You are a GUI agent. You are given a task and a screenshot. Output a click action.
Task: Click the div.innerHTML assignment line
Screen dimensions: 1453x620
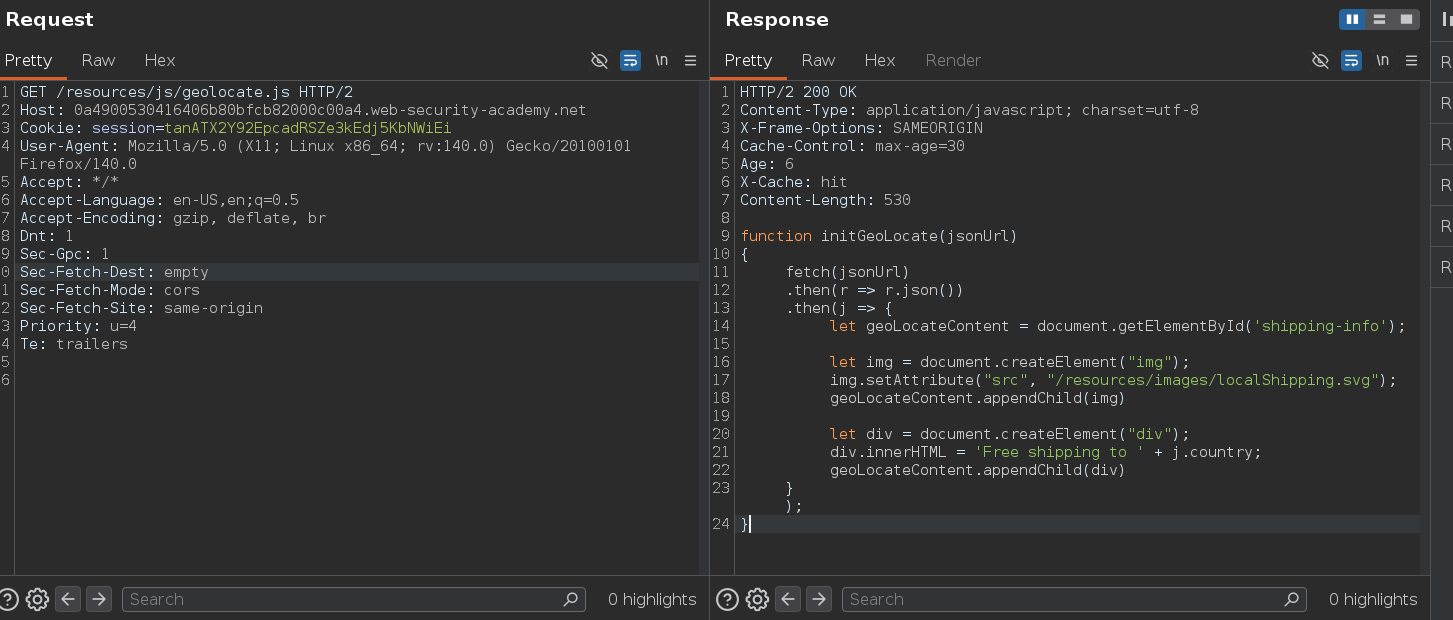pos(1045,452)
